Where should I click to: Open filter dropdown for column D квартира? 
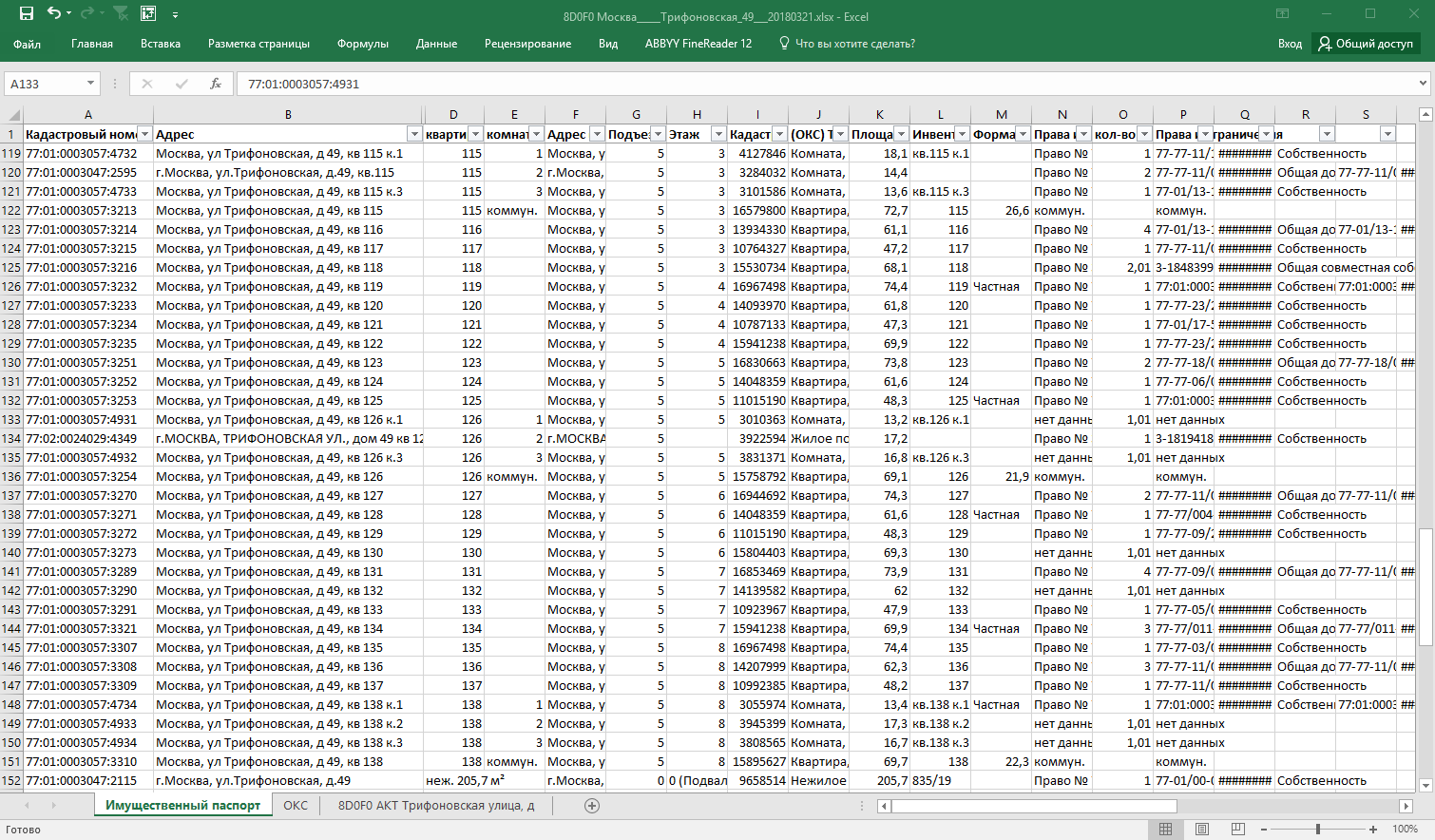[x=475, y=134]
